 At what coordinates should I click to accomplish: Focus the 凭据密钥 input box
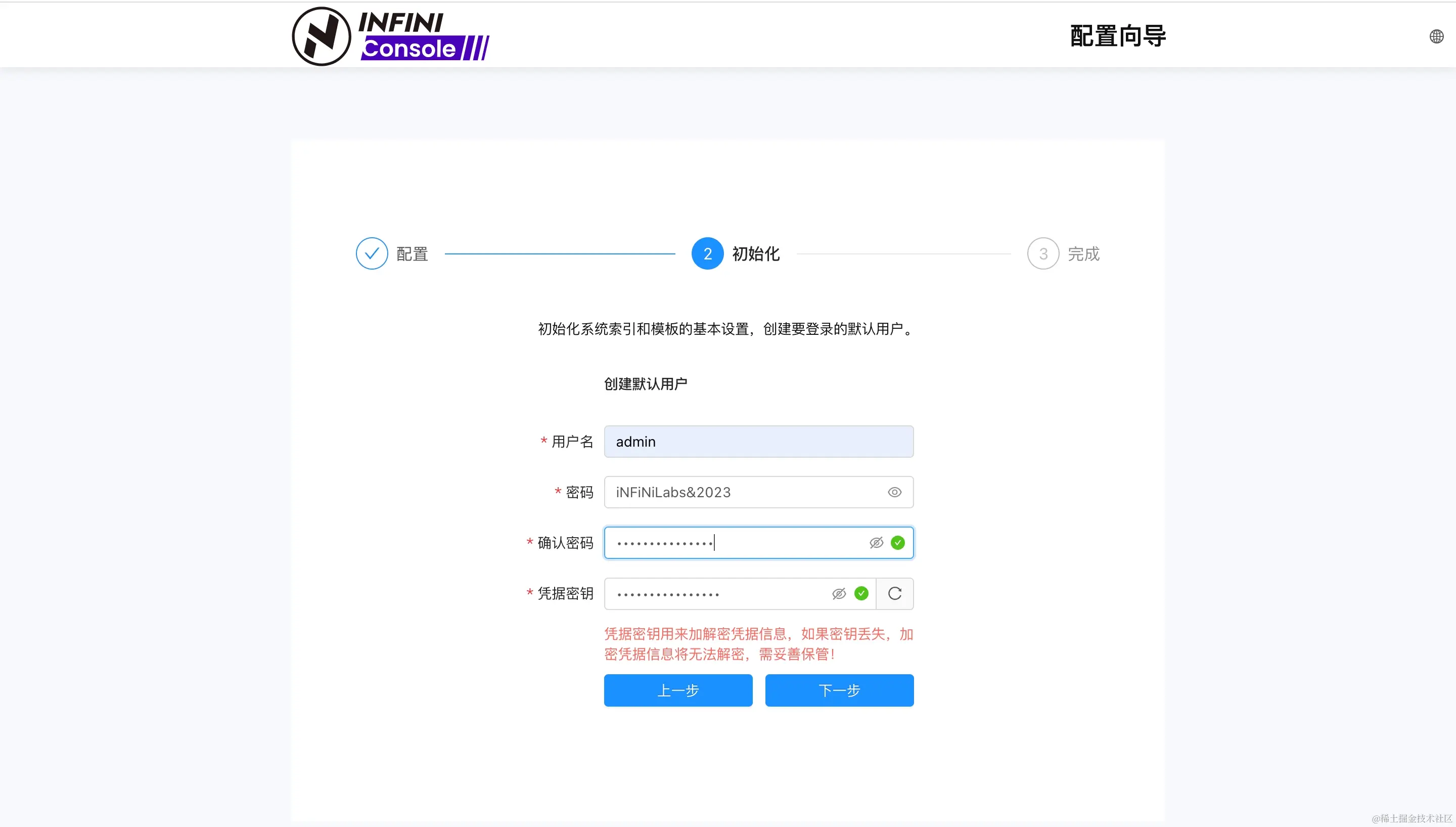(710, 593)
